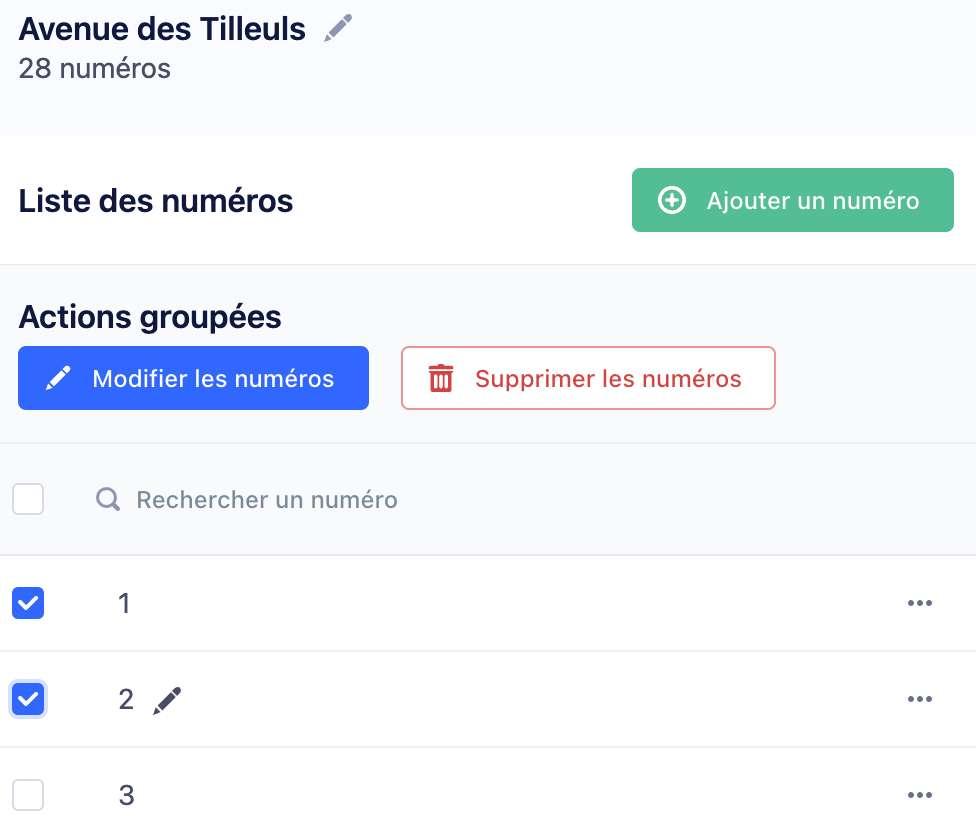The height and width of the screenshot is (816, 976).
Task: Edit street name Avenue des Tilleuls pencil
Action: pyautogui.click(x=338, y=28)
